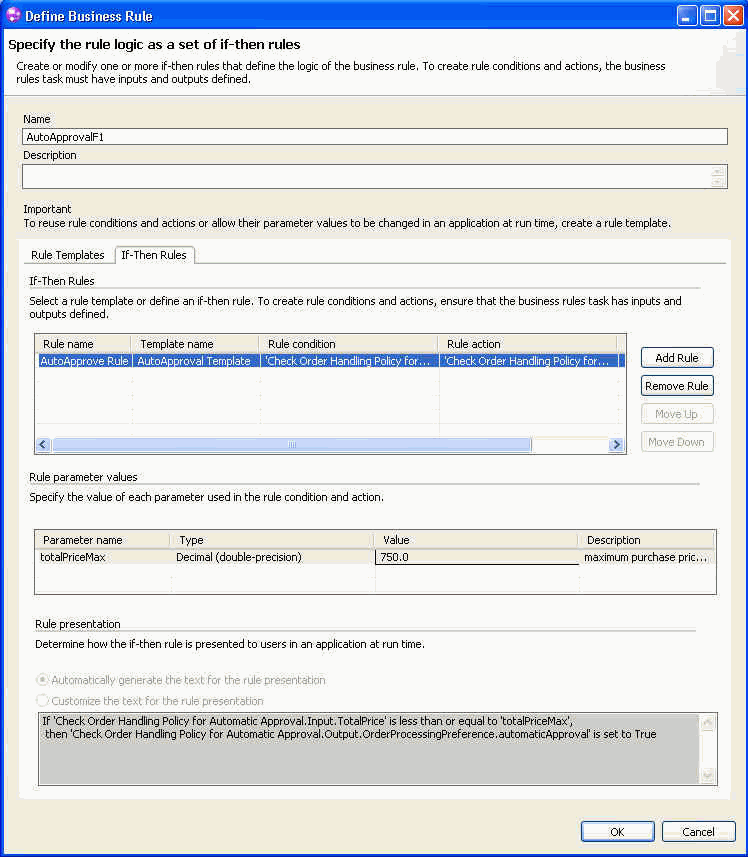This screenshot has height=857, width=748.
Task: Click in the Name text field
Action: (x=374, y=137)
